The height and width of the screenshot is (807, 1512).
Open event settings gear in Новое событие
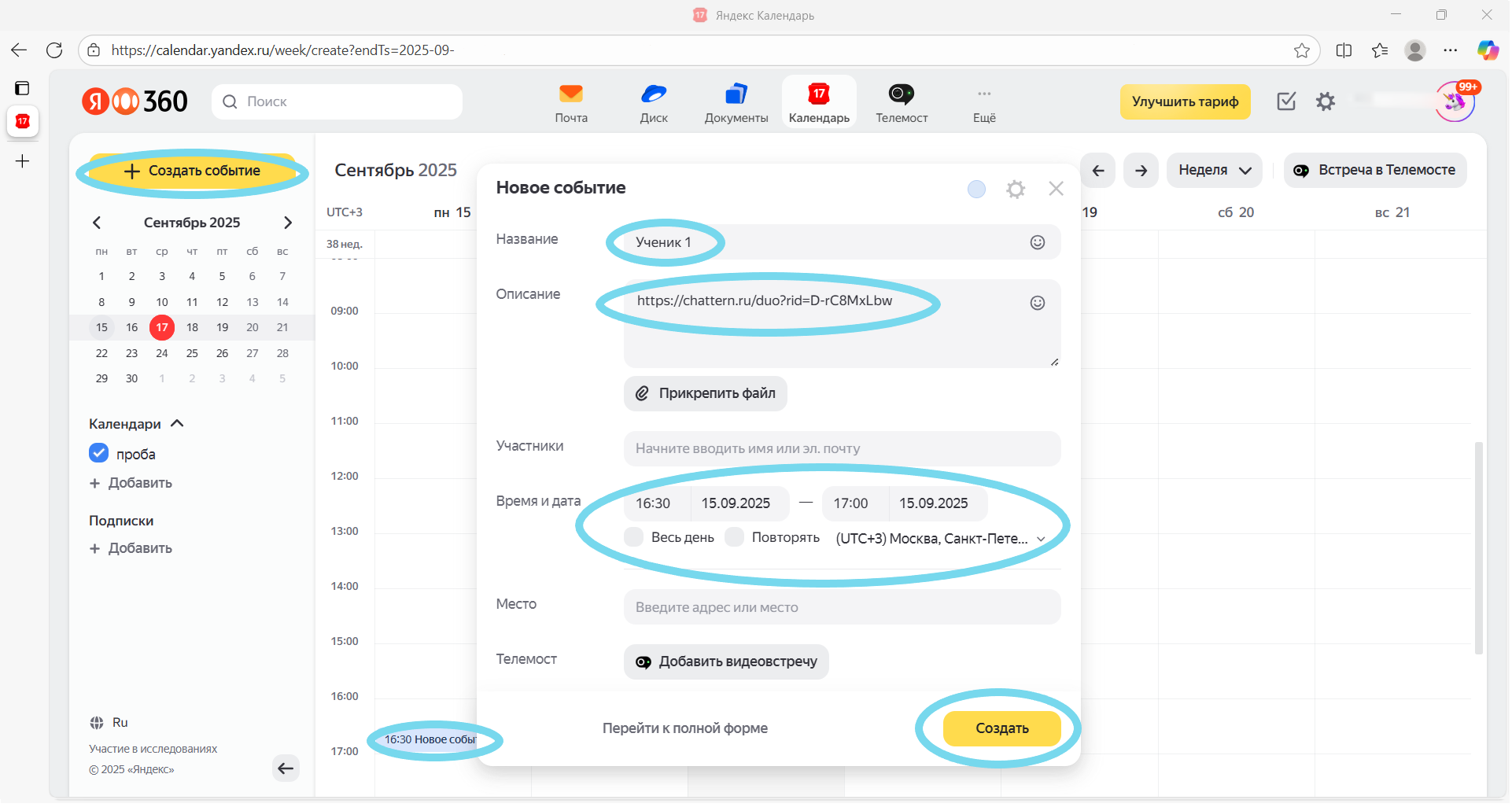coord(1016,189)
